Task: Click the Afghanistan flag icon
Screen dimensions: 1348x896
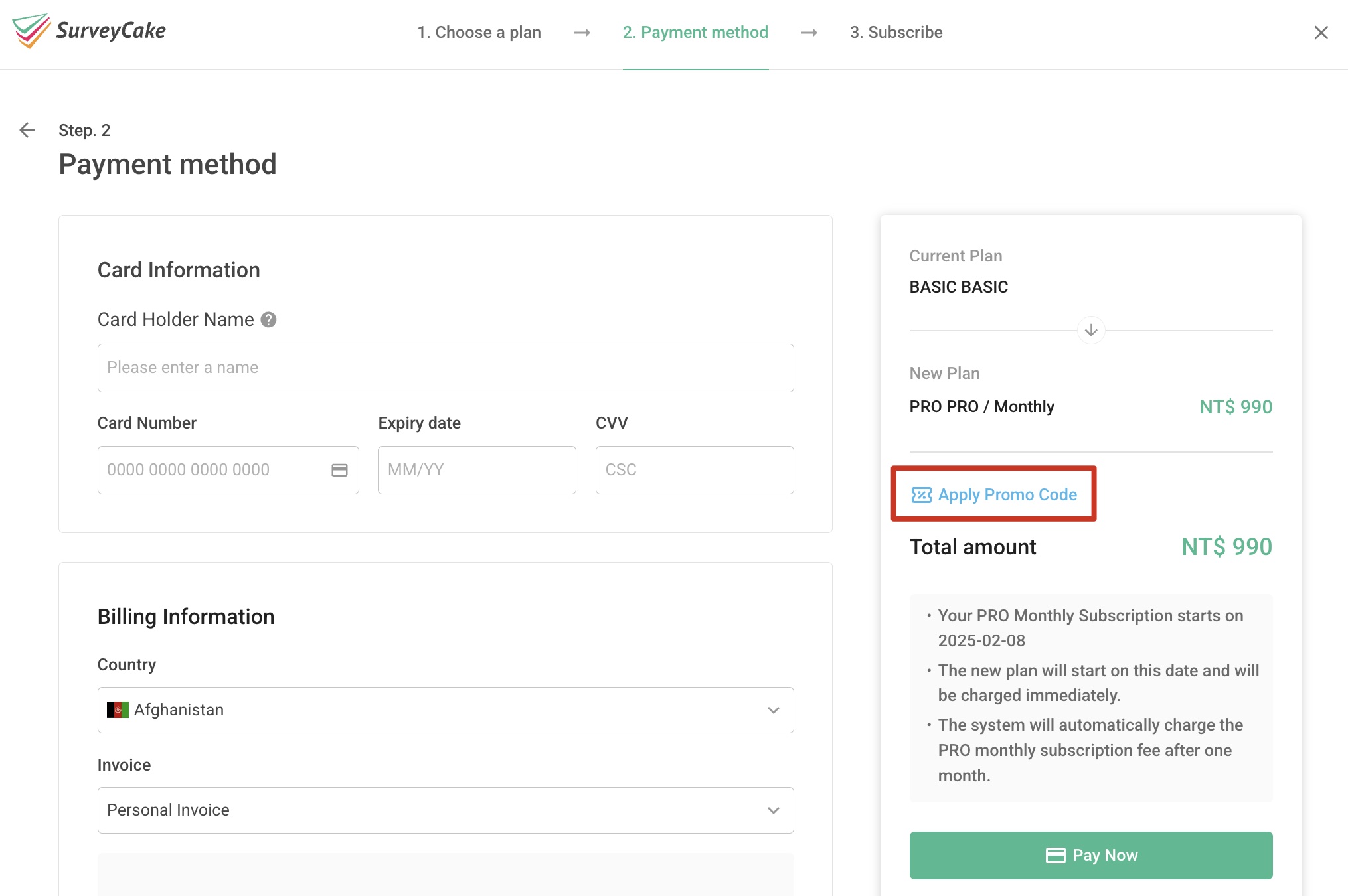Action: pyautogui.click(x=118, y=710)
